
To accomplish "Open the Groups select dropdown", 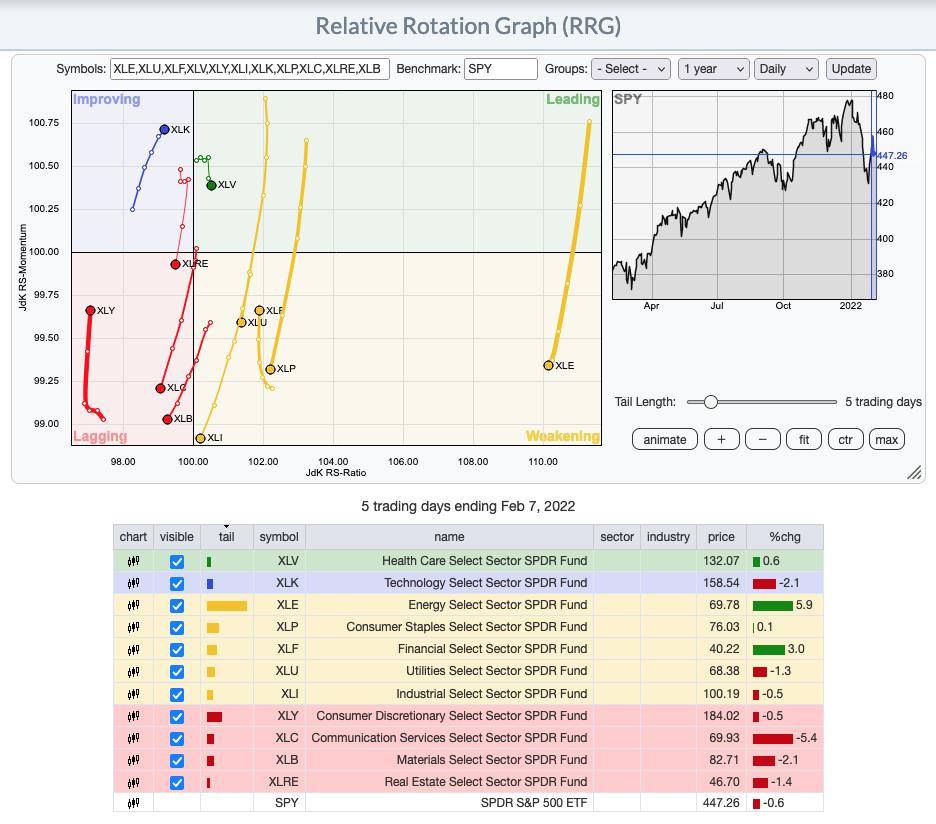I will (631, 69).
